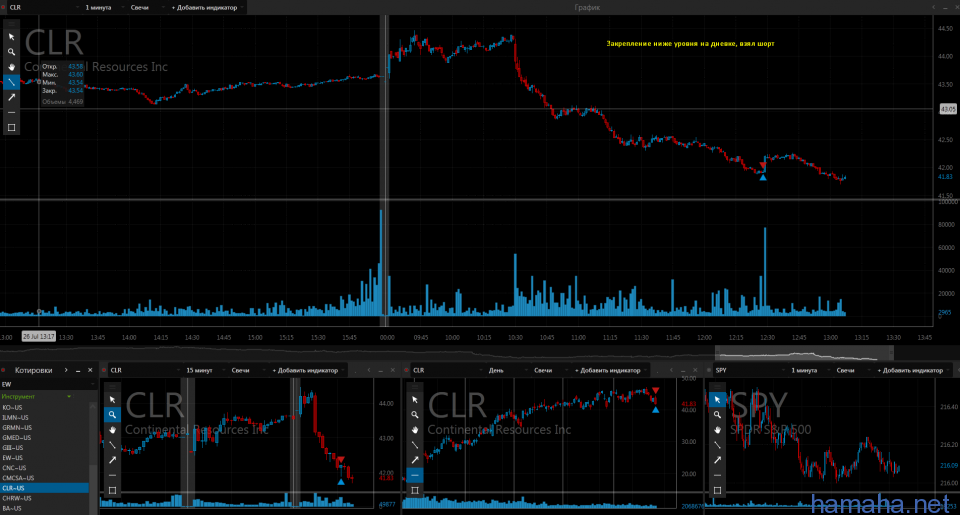Select the zoom tool in main CLR chart
960x515 pixels.
pyautogui.click(x=11, y=52)
